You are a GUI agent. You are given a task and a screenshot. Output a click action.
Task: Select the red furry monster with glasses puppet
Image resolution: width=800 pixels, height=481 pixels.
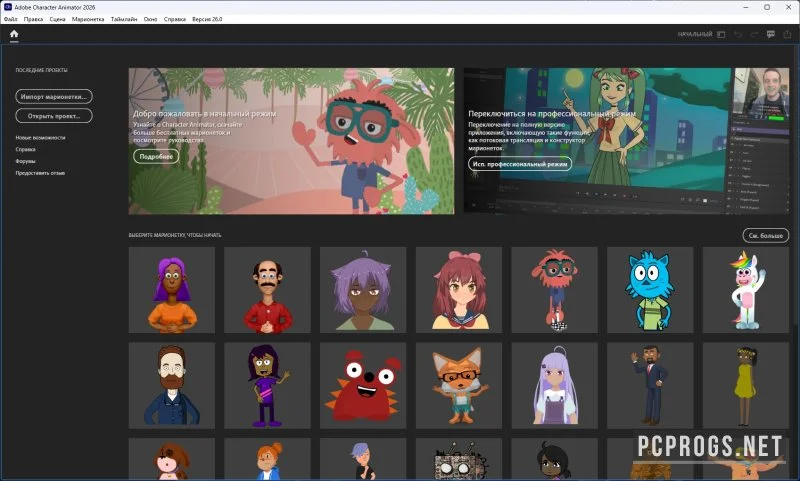[x=555, y=290]
